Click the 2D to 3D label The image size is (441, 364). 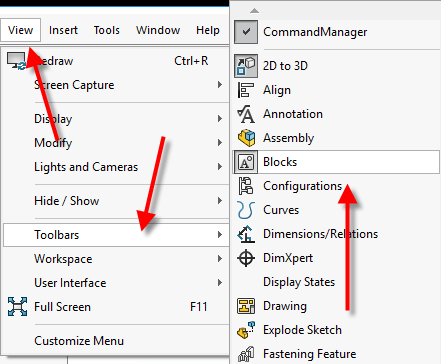point(285,66)
